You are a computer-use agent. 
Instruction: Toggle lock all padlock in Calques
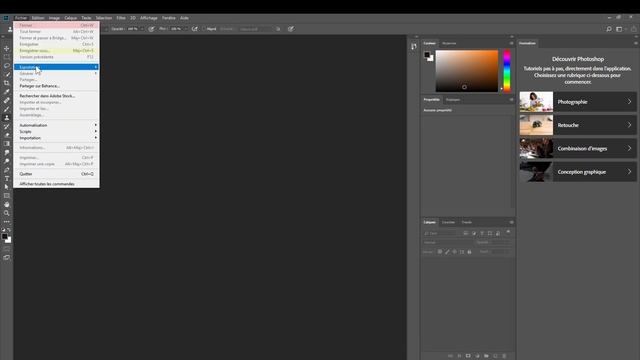(469, 252)
